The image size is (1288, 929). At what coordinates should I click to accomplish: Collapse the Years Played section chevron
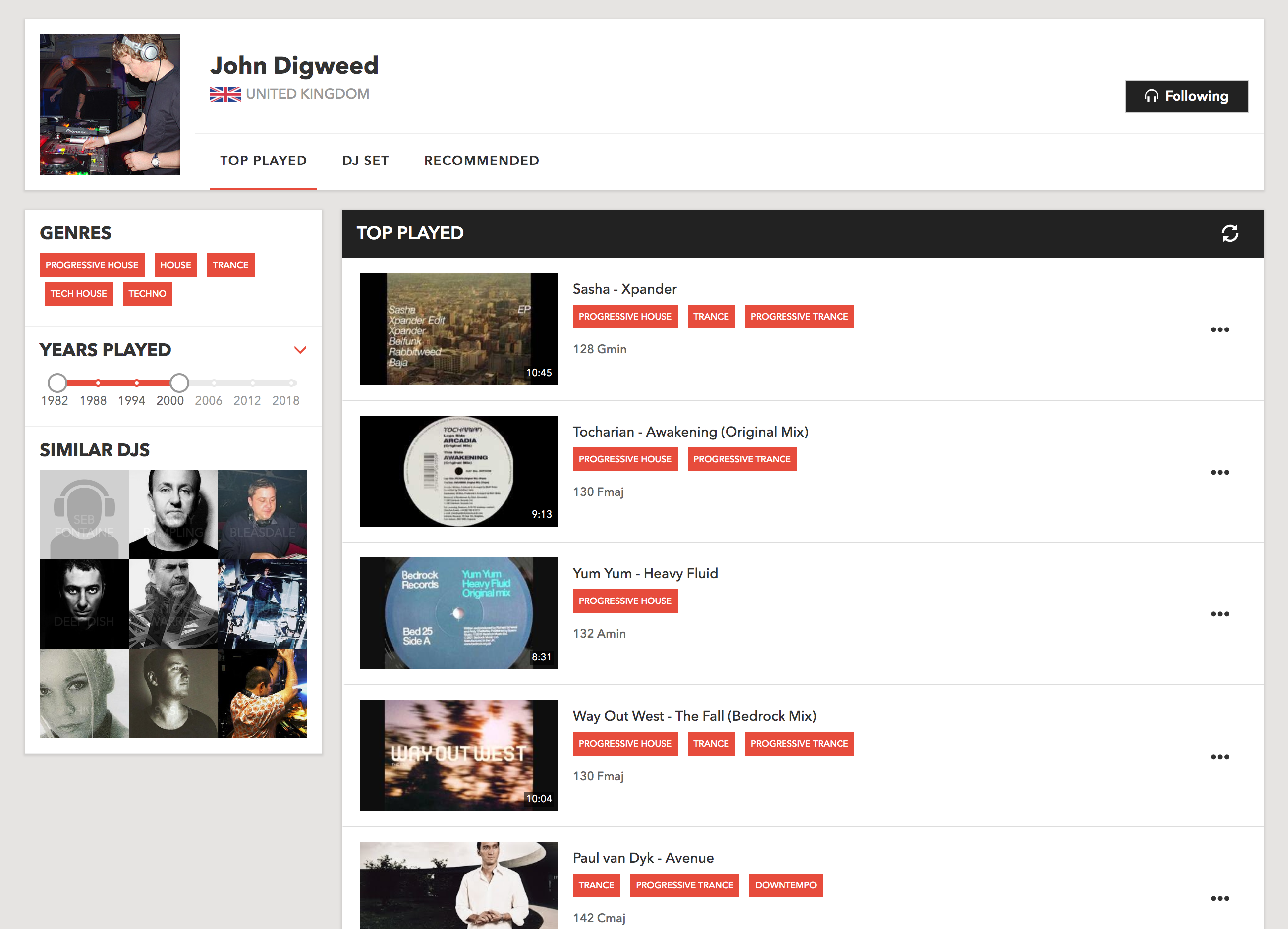click(300, 350)
